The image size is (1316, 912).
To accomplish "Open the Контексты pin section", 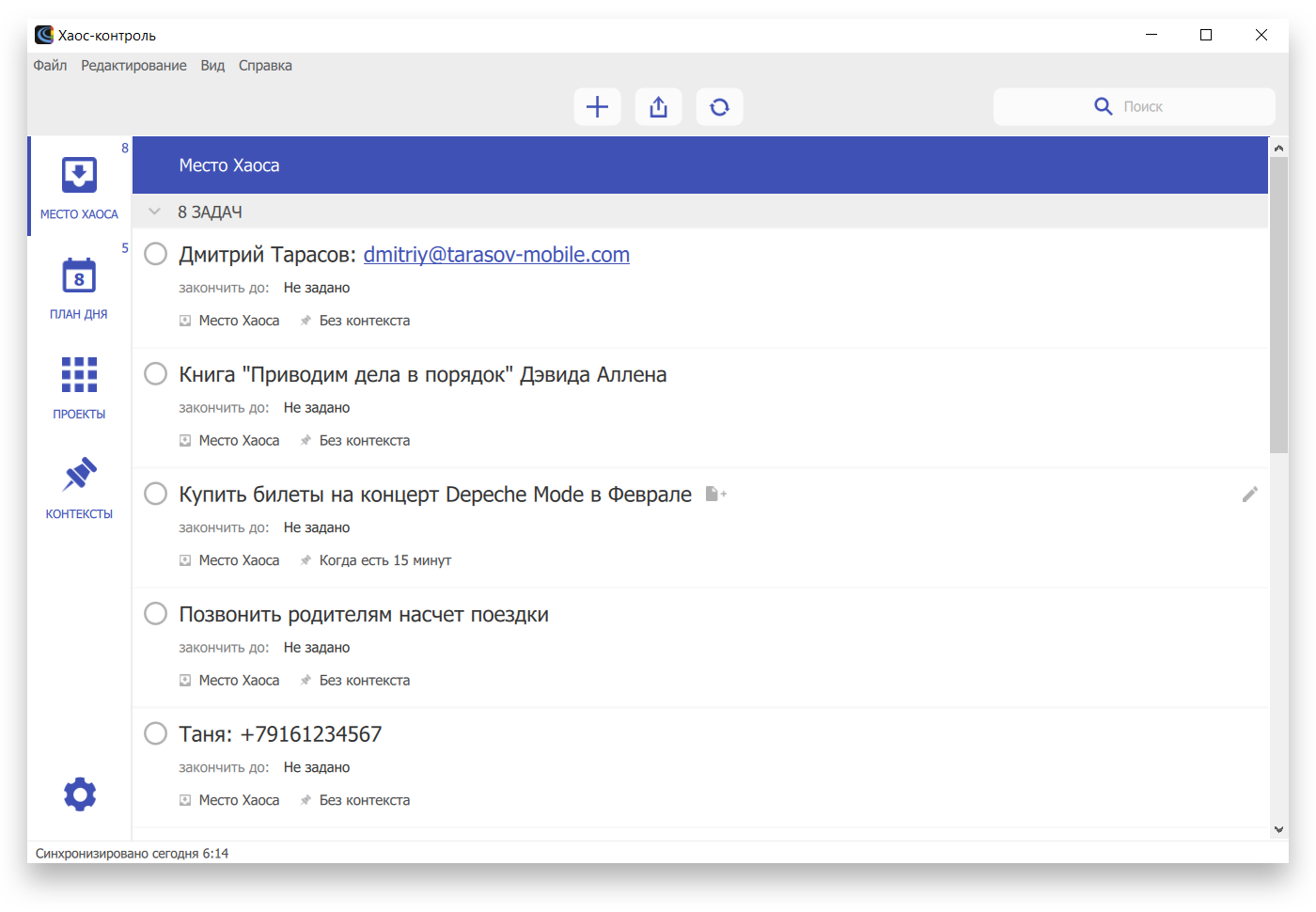I will tap(79, 487).
